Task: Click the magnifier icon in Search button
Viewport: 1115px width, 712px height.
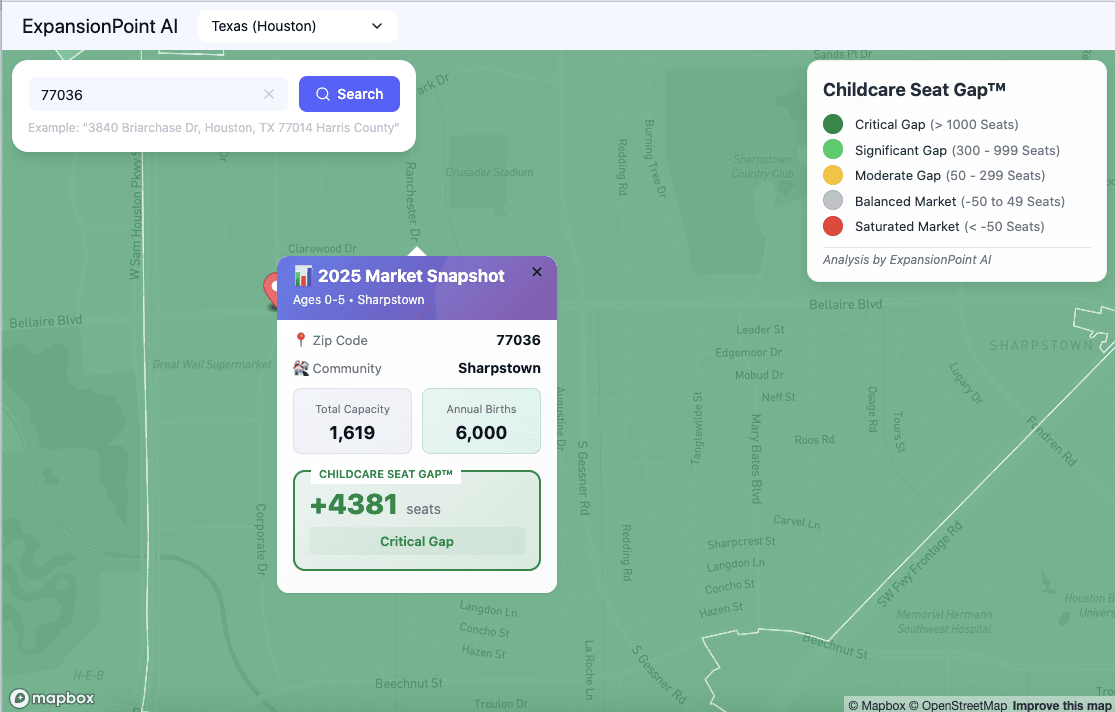Action: coord(323,94)
